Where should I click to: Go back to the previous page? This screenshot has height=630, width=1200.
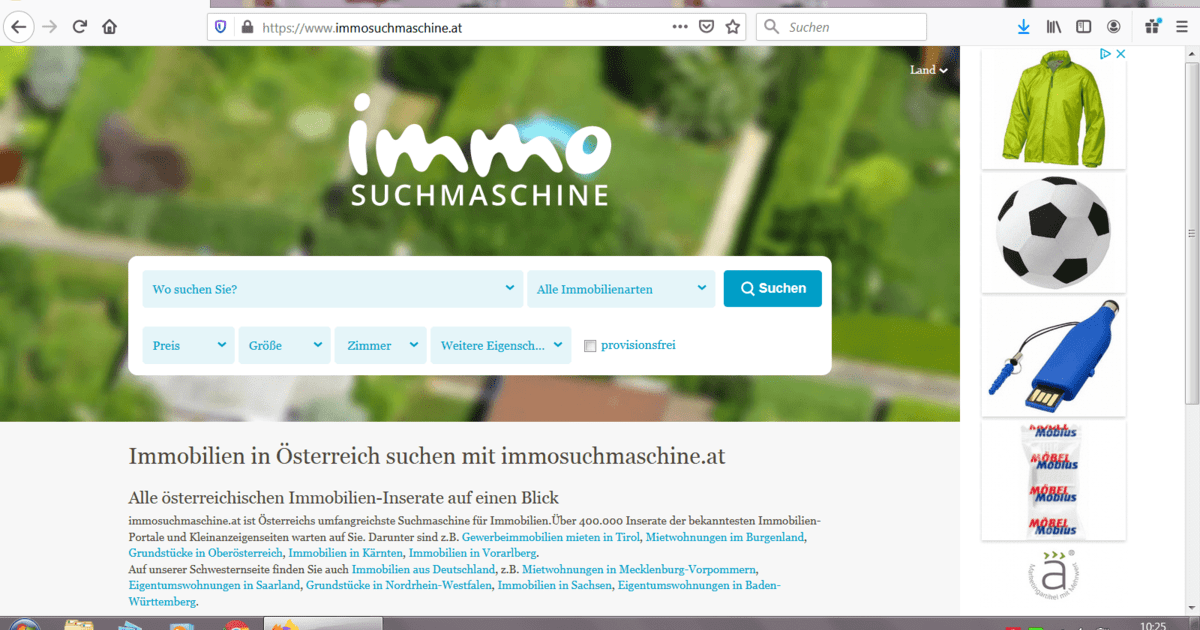(x=19, y=27)
